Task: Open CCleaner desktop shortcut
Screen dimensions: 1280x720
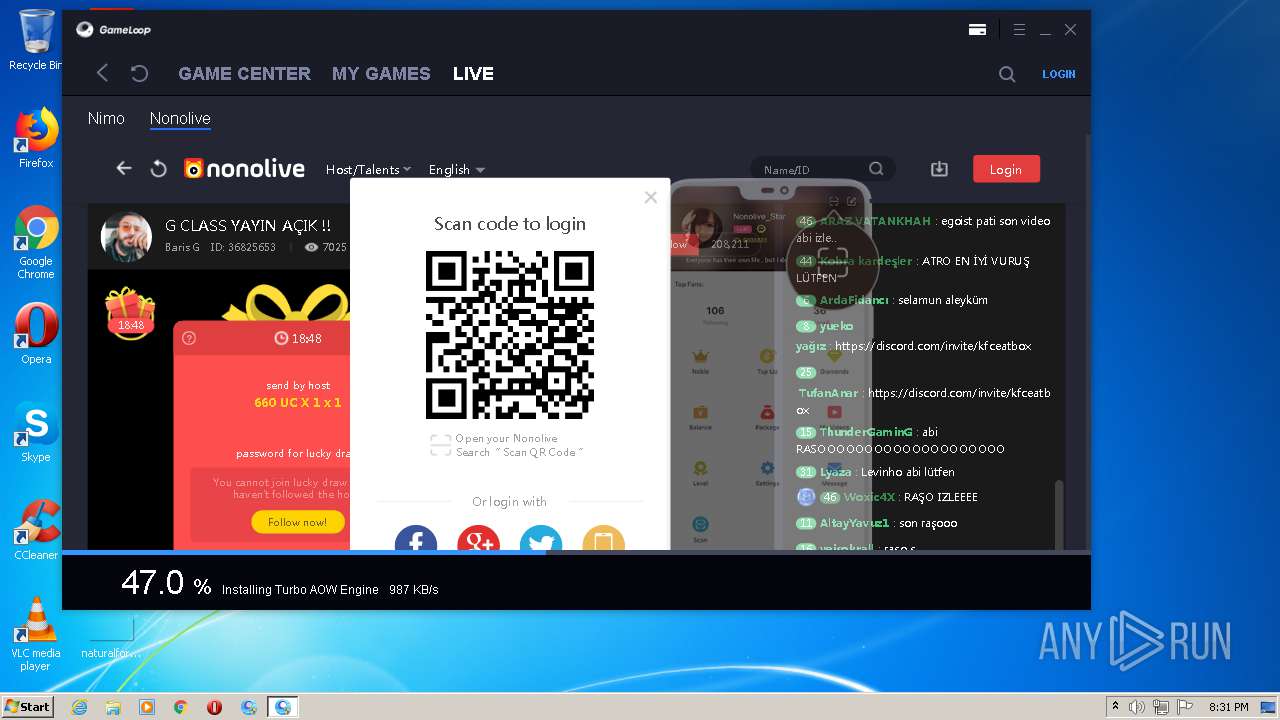Action: (x=36, y=530)
